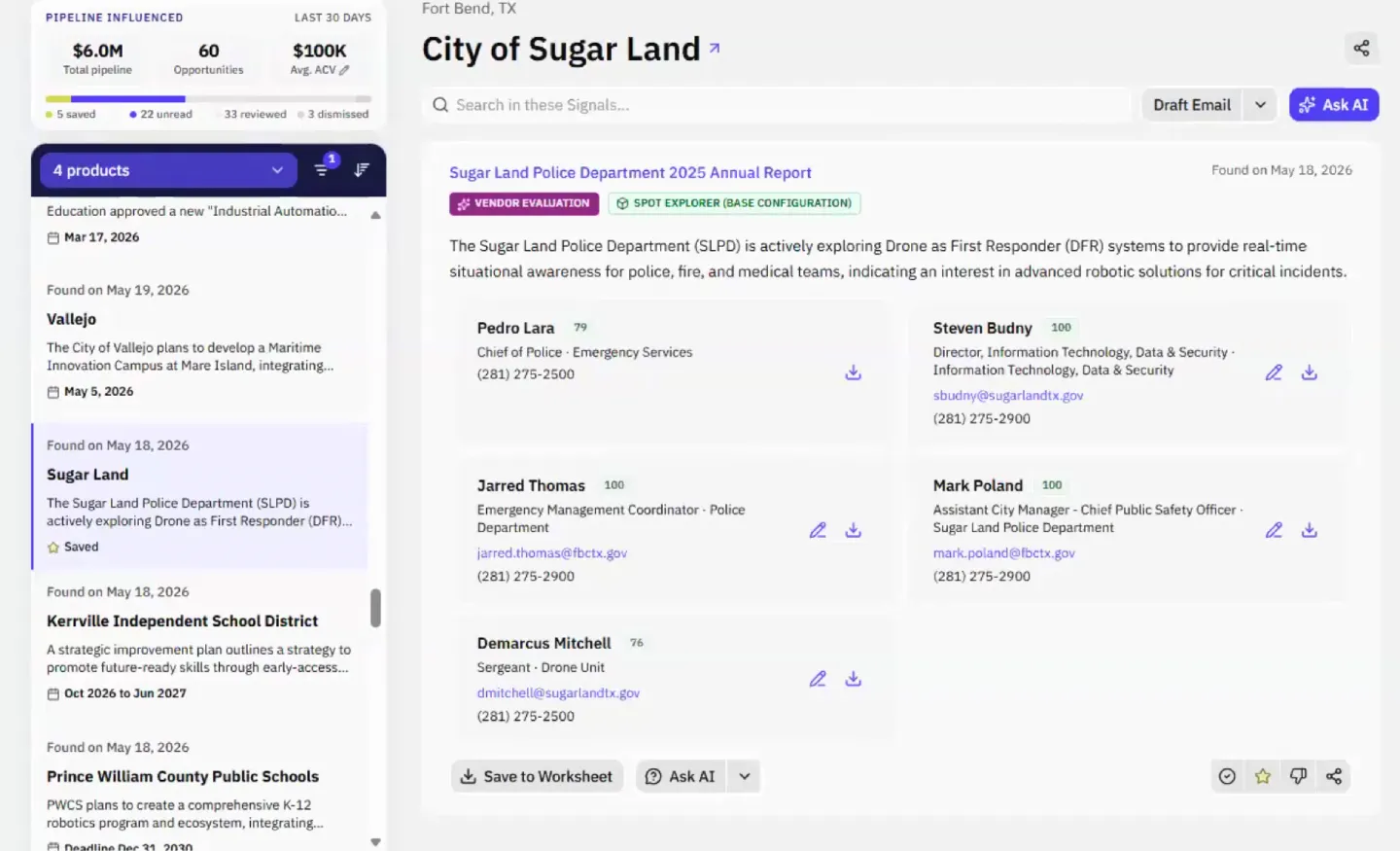
Task: Select the Sugar Land signal card
Action: (199, 496)
